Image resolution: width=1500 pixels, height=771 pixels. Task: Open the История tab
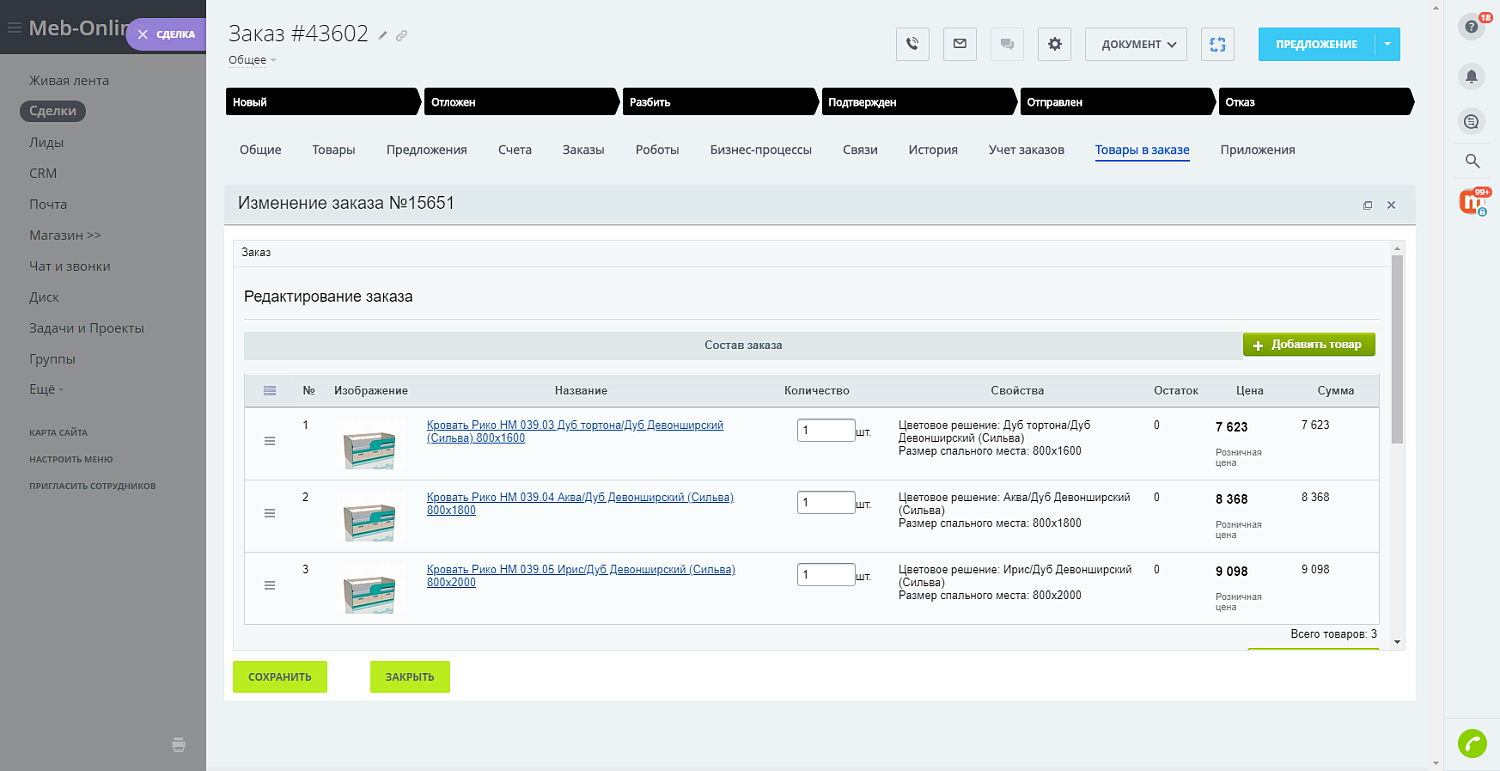click(x=932, y=149)
